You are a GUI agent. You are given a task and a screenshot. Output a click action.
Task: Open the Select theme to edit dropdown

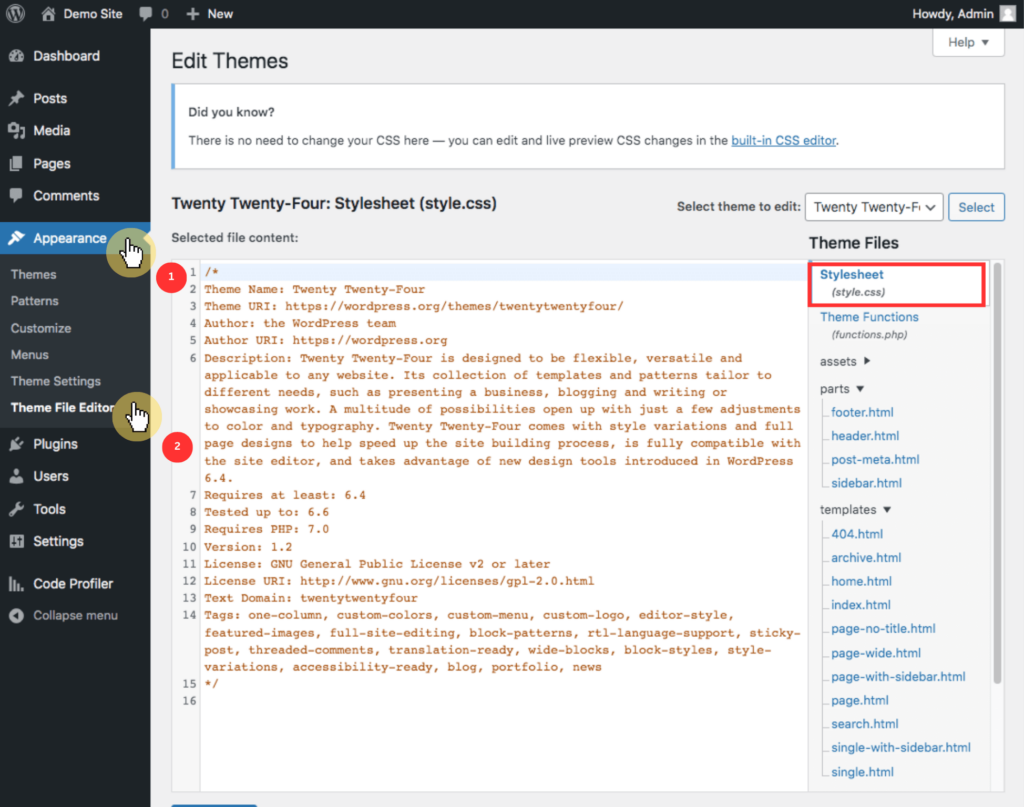tap(874, 207)
